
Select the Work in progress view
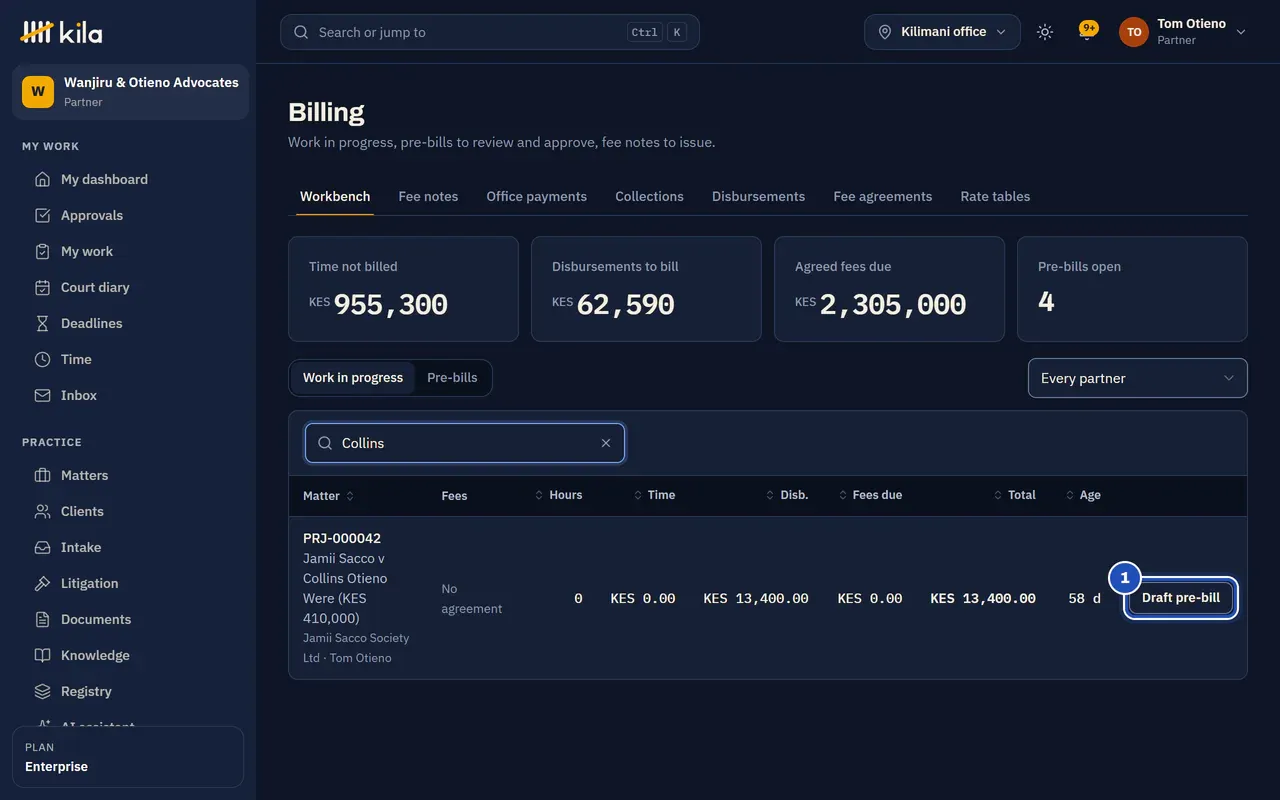353,378
